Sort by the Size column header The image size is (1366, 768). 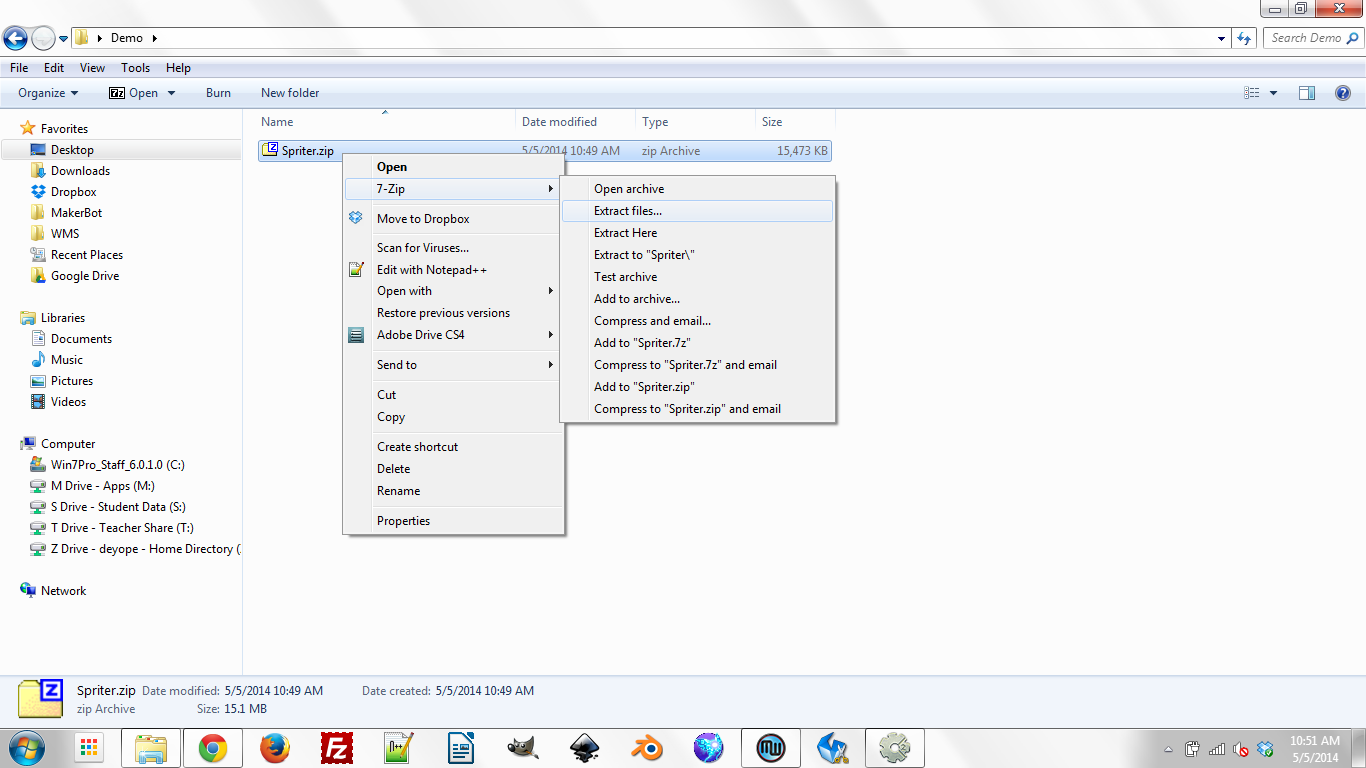pos(795,122)
